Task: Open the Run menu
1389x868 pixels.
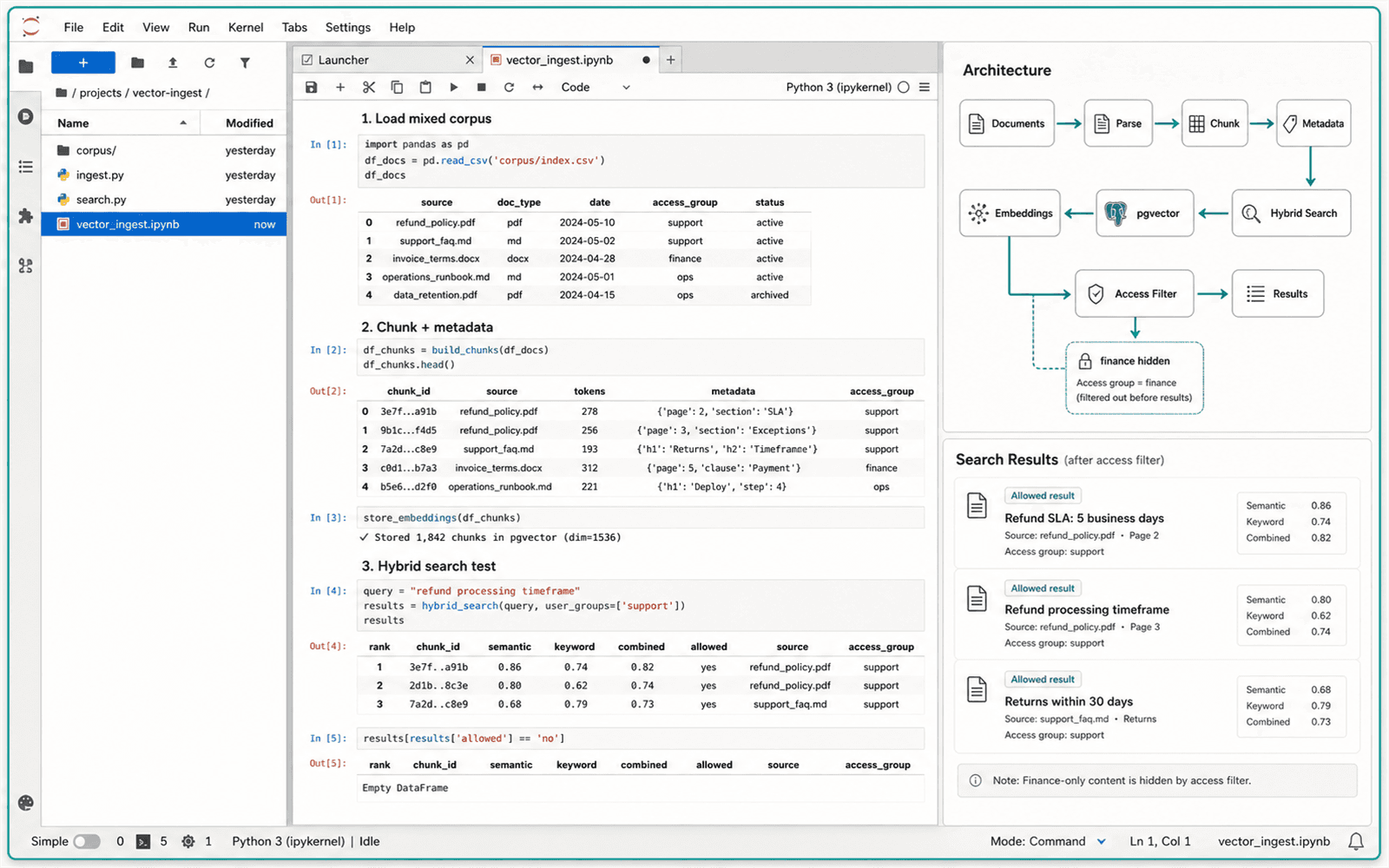Action: 199,27
